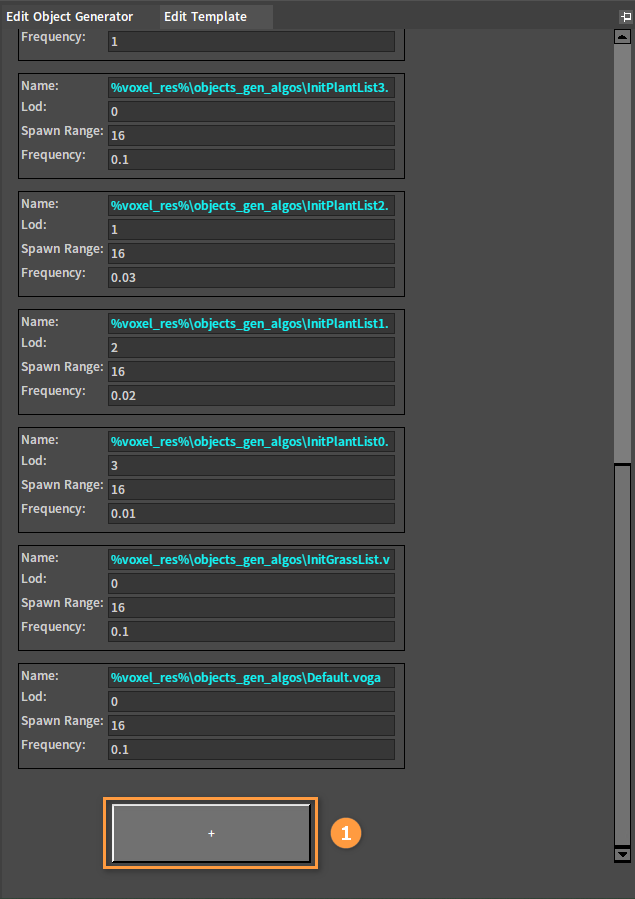635x899 pixels.
Task: Click the Name label of InitPlantList3 entry
Action: pyautogui.click(x=40, y=86)
